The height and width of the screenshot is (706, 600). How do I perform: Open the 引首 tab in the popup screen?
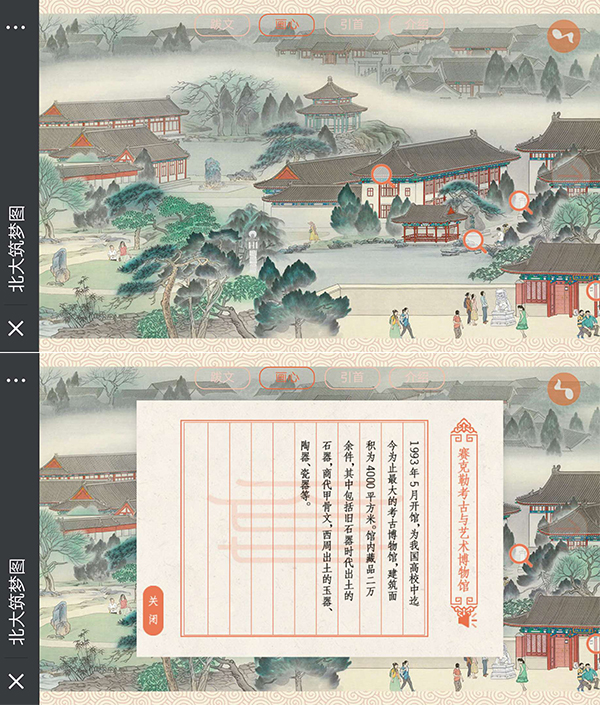tap(352, 378)
